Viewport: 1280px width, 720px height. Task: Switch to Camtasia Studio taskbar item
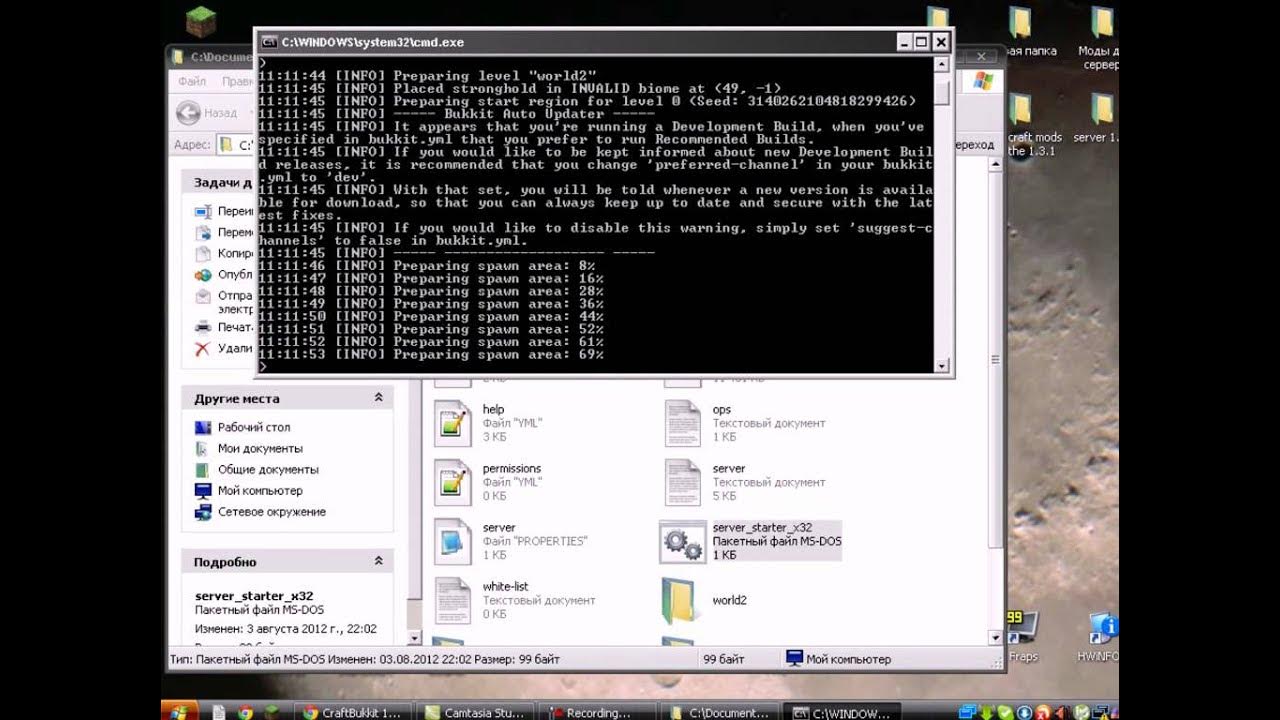[474, 713]
